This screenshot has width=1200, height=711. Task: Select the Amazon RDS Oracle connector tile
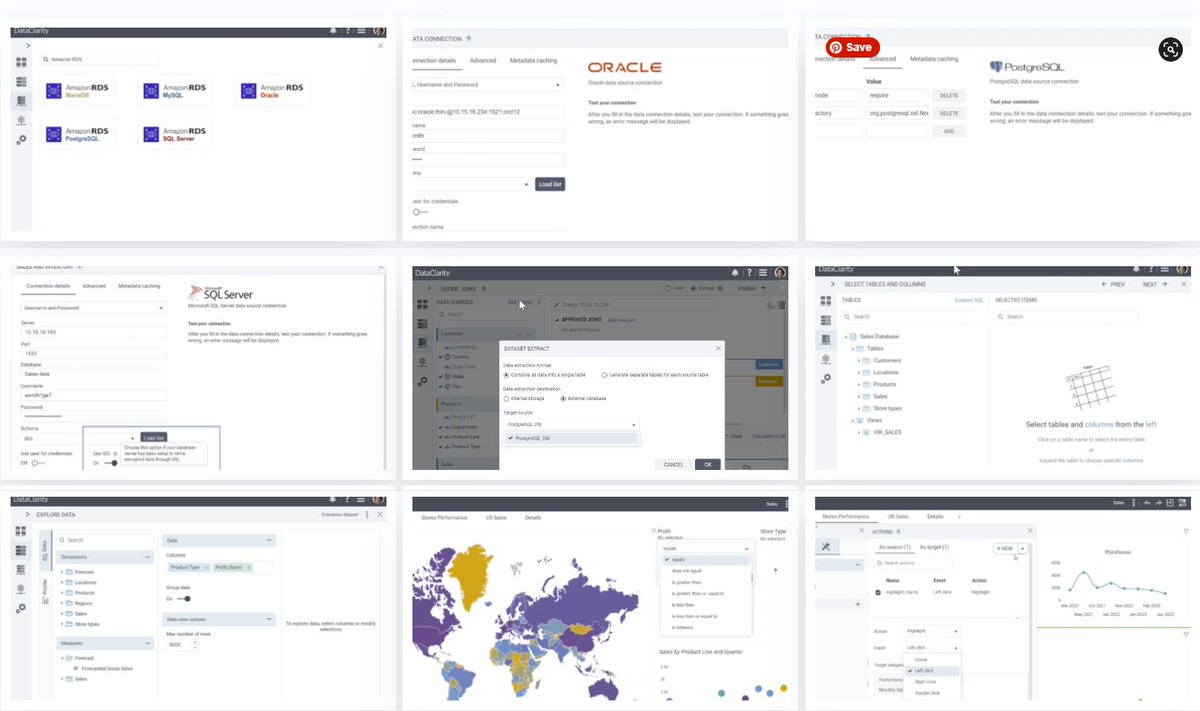point(271,90)
